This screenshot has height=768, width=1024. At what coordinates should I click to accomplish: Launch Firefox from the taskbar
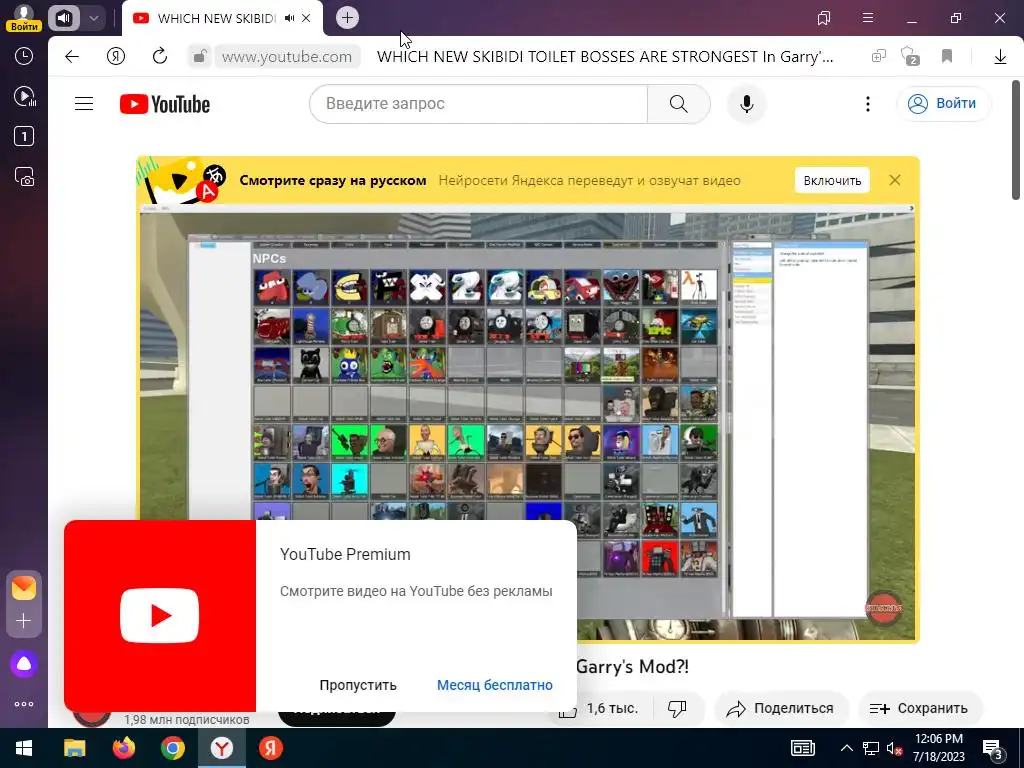[x=123, y=748]
